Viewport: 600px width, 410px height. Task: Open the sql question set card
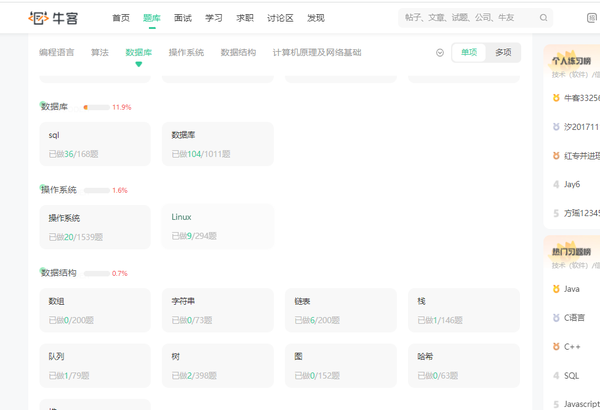(x=95, y=144)
